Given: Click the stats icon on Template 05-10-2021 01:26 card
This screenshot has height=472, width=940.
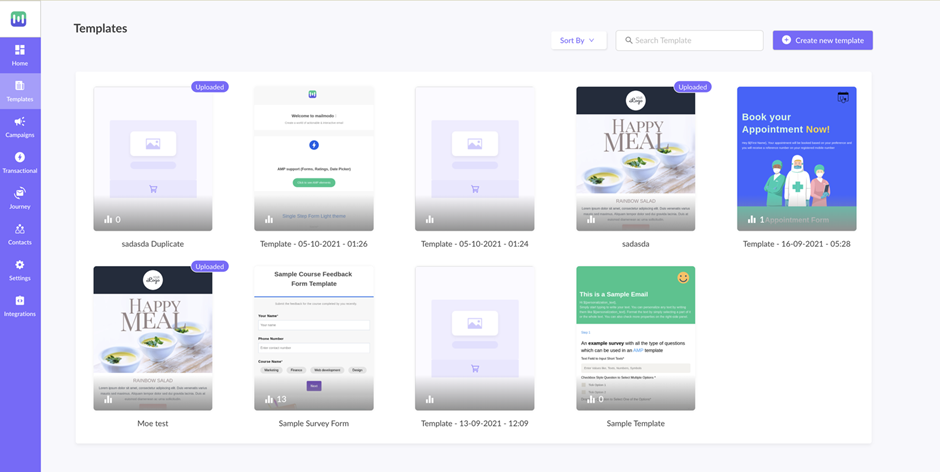Looking at the screenshot, I should click(269, 220).
